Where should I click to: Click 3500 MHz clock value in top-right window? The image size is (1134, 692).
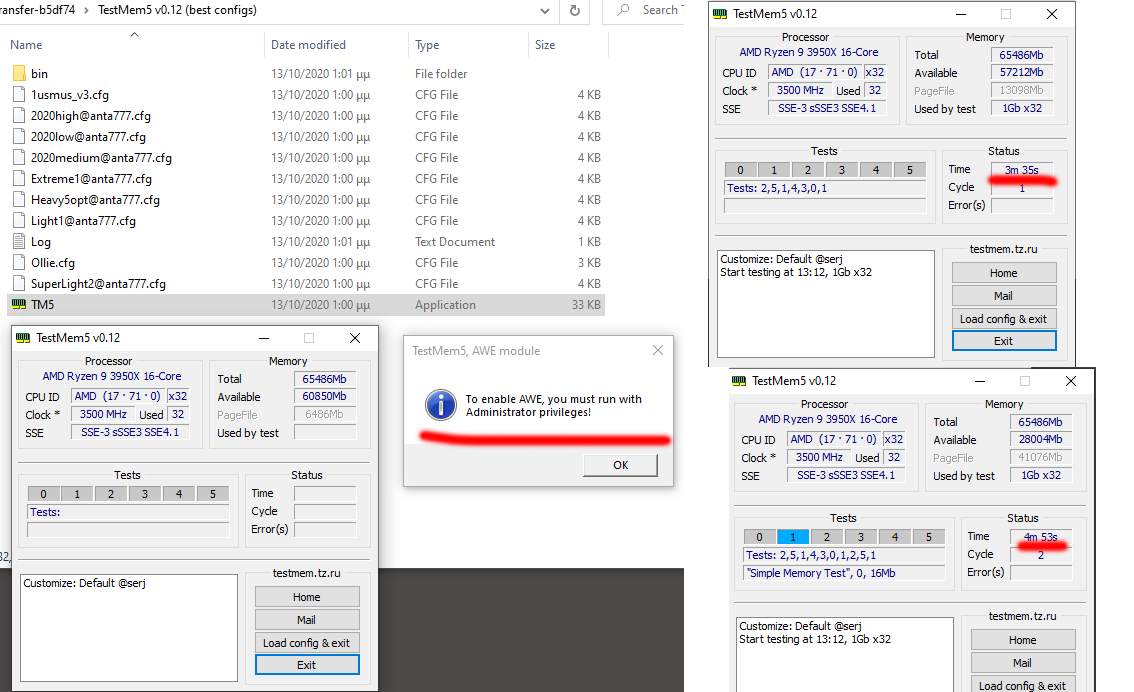tap(800, 90)
